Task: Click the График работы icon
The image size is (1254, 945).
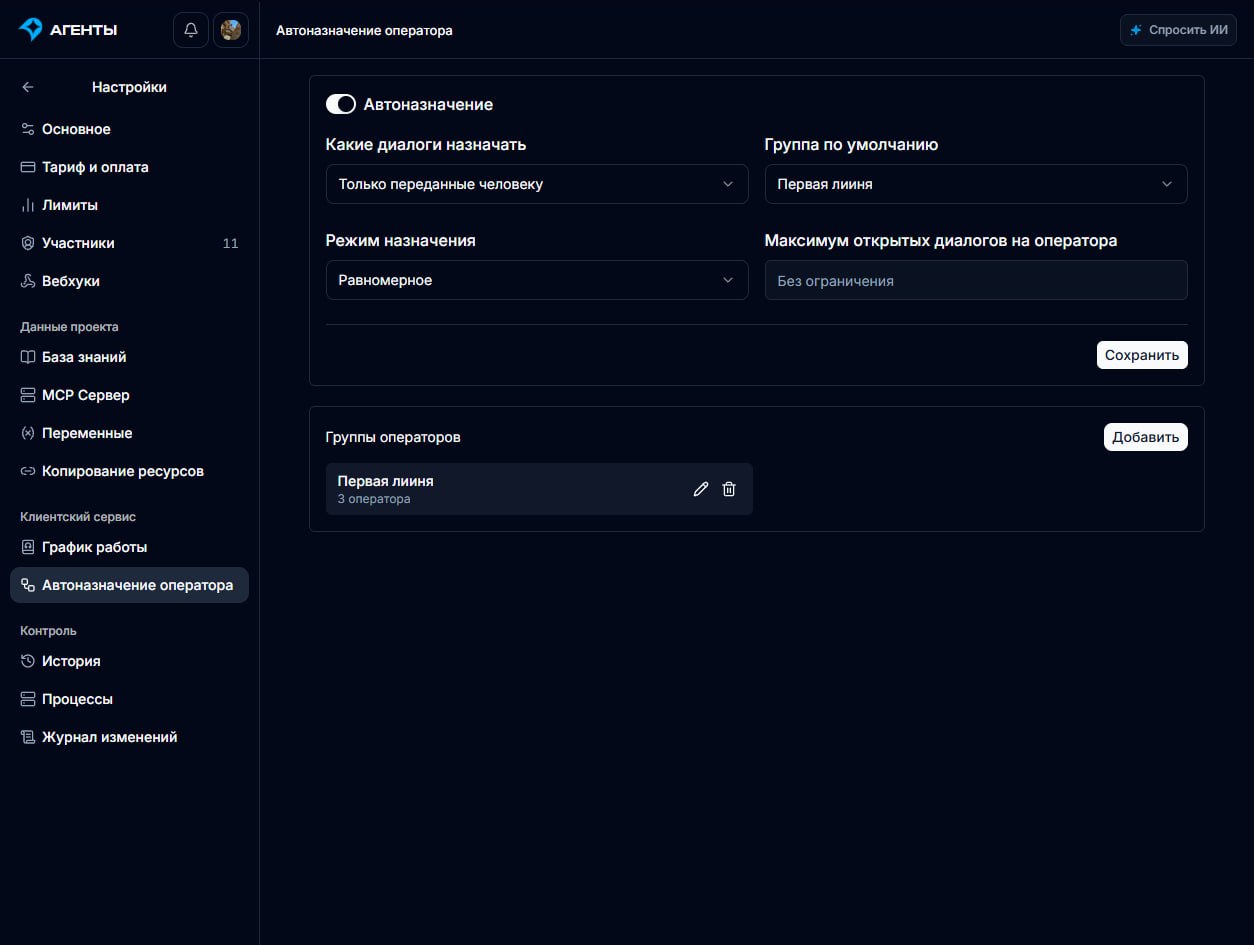Action: 28,547
